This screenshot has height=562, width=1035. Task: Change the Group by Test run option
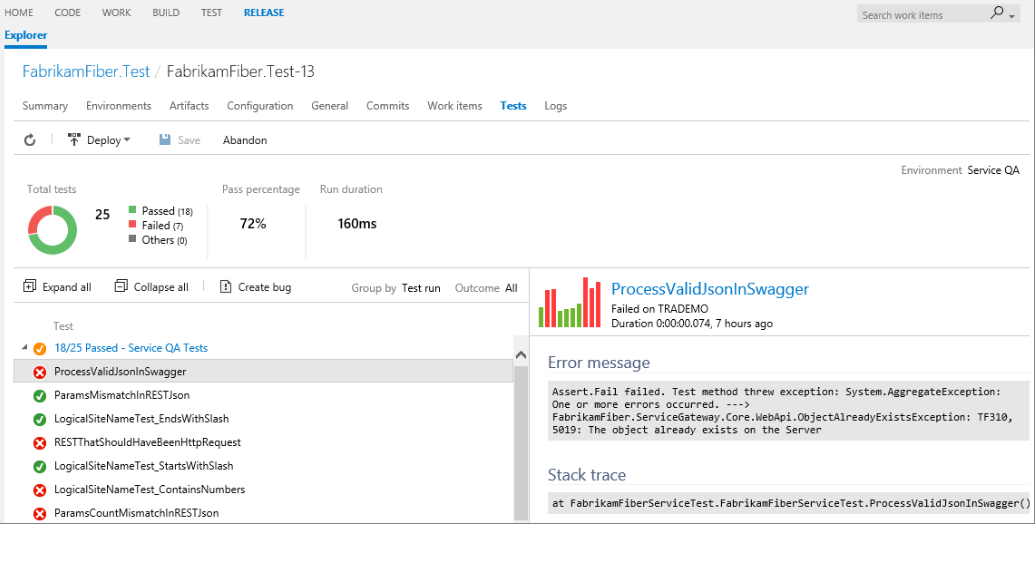pos(420,288)
